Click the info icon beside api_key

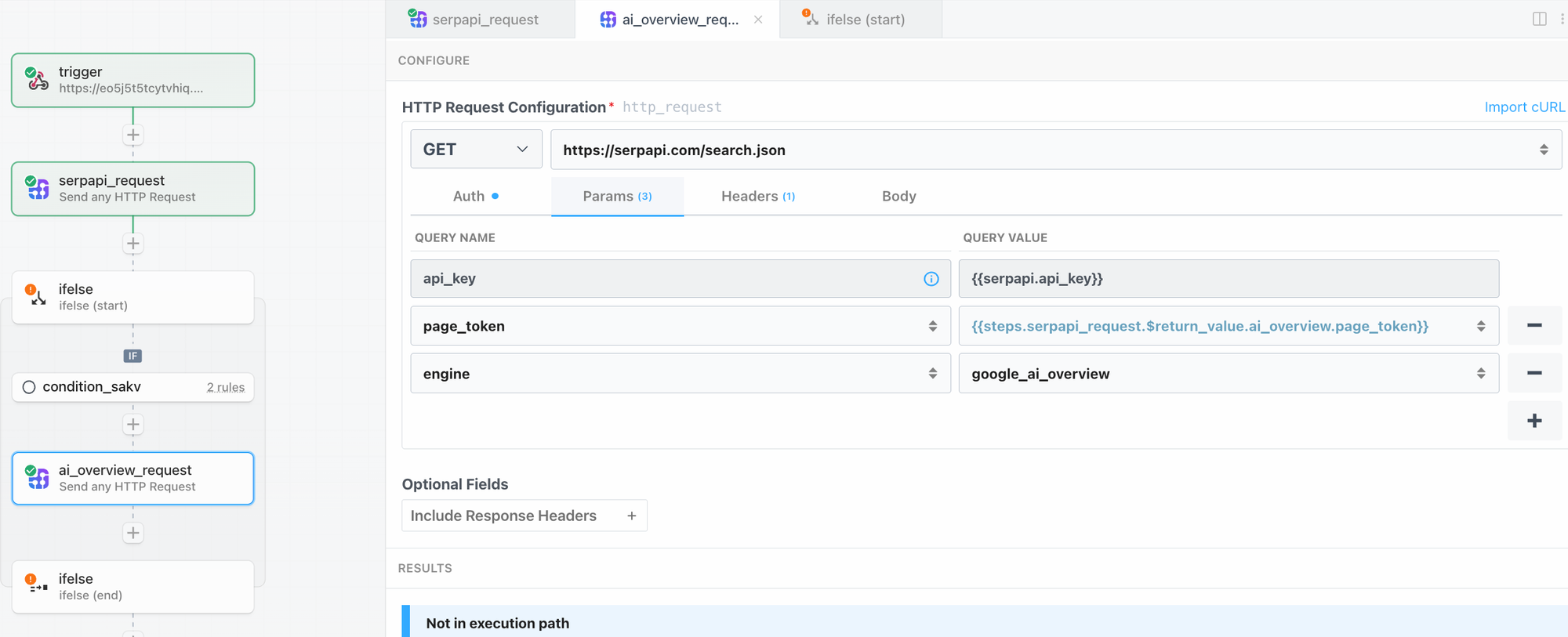click(931, 279)
